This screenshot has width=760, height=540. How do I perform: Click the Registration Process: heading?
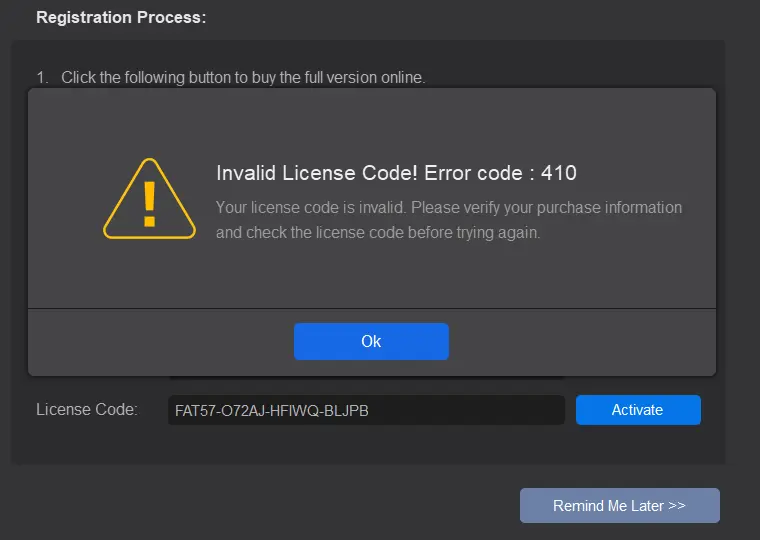(121, 17)
